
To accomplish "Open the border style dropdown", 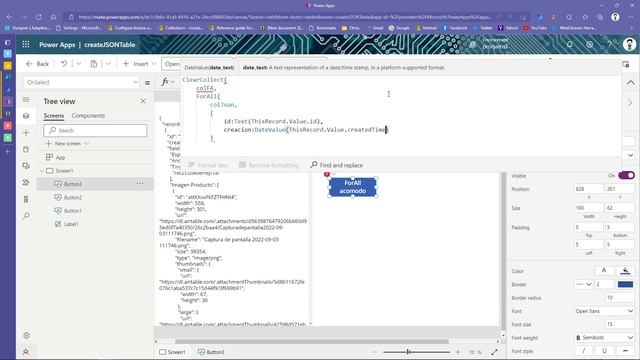I will [584, 284].
